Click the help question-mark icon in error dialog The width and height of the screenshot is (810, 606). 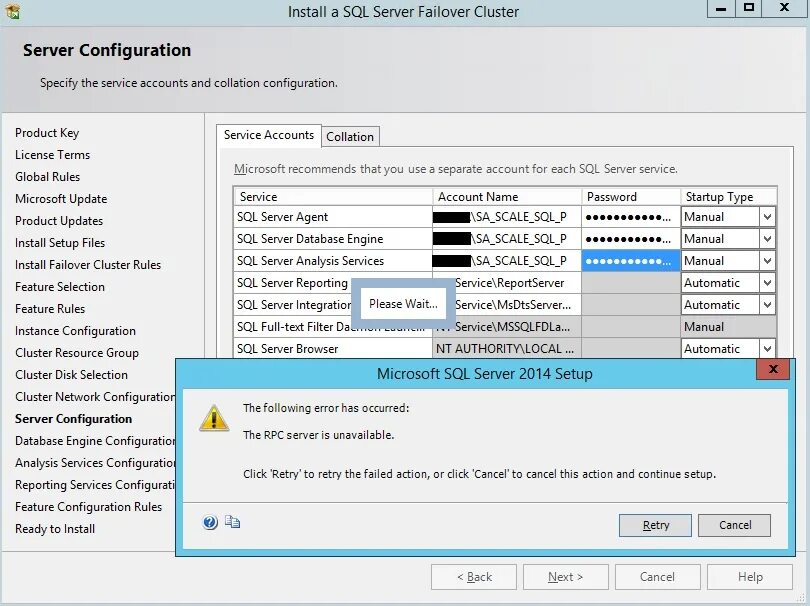[210, 522]
